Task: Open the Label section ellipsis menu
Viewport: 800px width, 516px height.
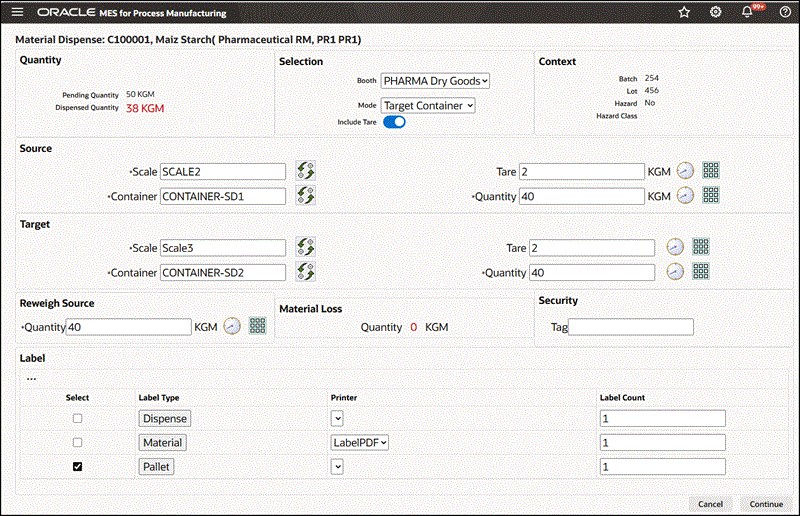Action: [31, 379]
